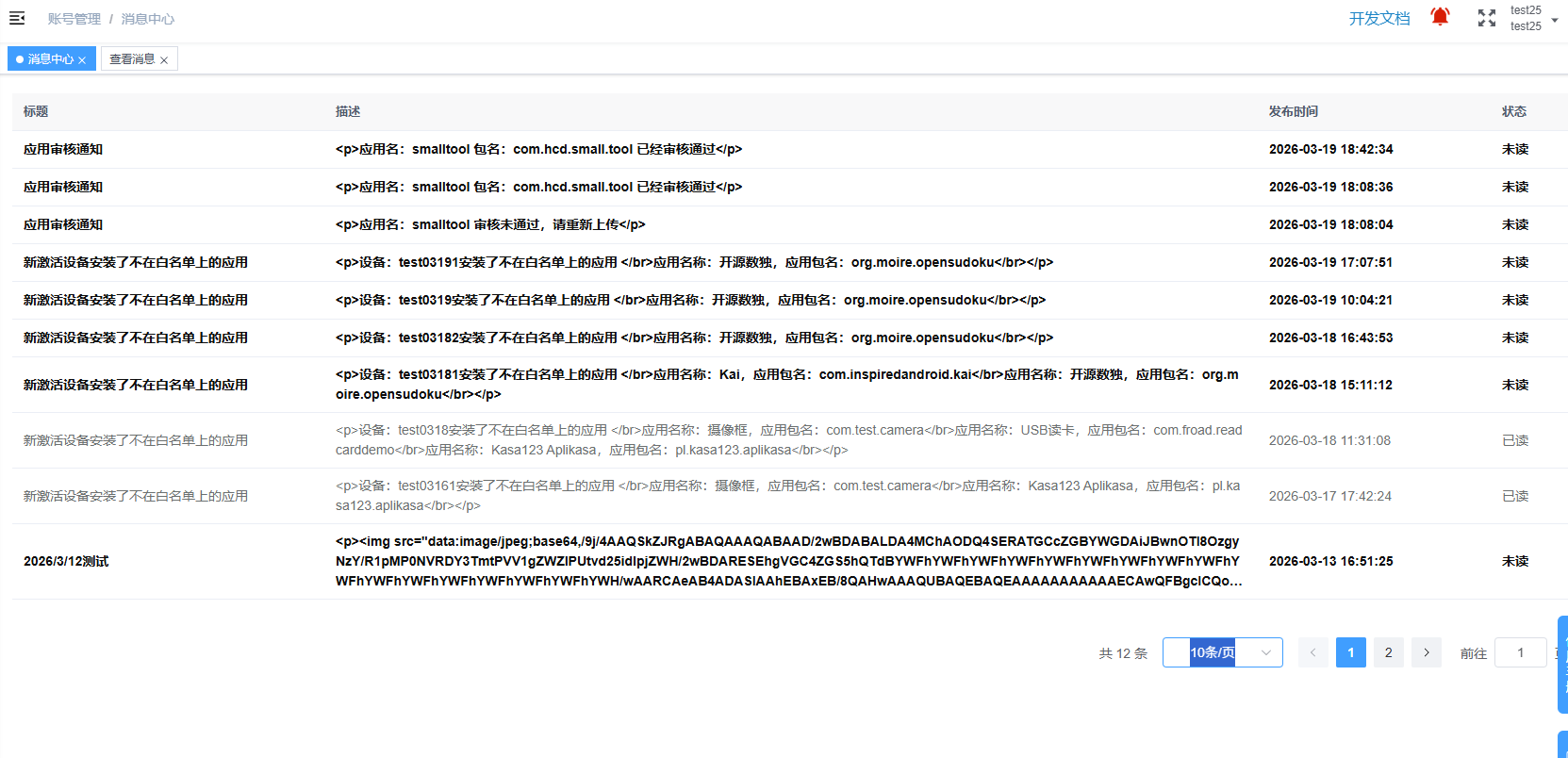Open the test25 user dropdown arrow

(1555, 19)
